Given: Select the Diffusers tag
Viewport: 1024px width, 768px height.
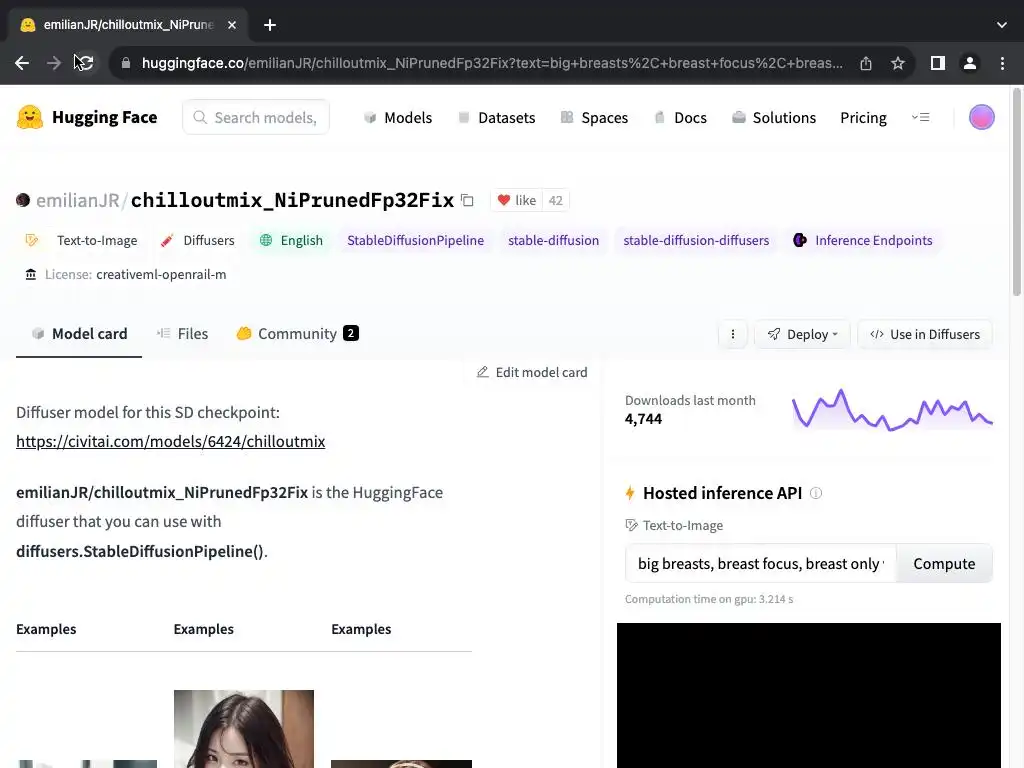Looking at the screenshot, I should [x=198, y=240].
